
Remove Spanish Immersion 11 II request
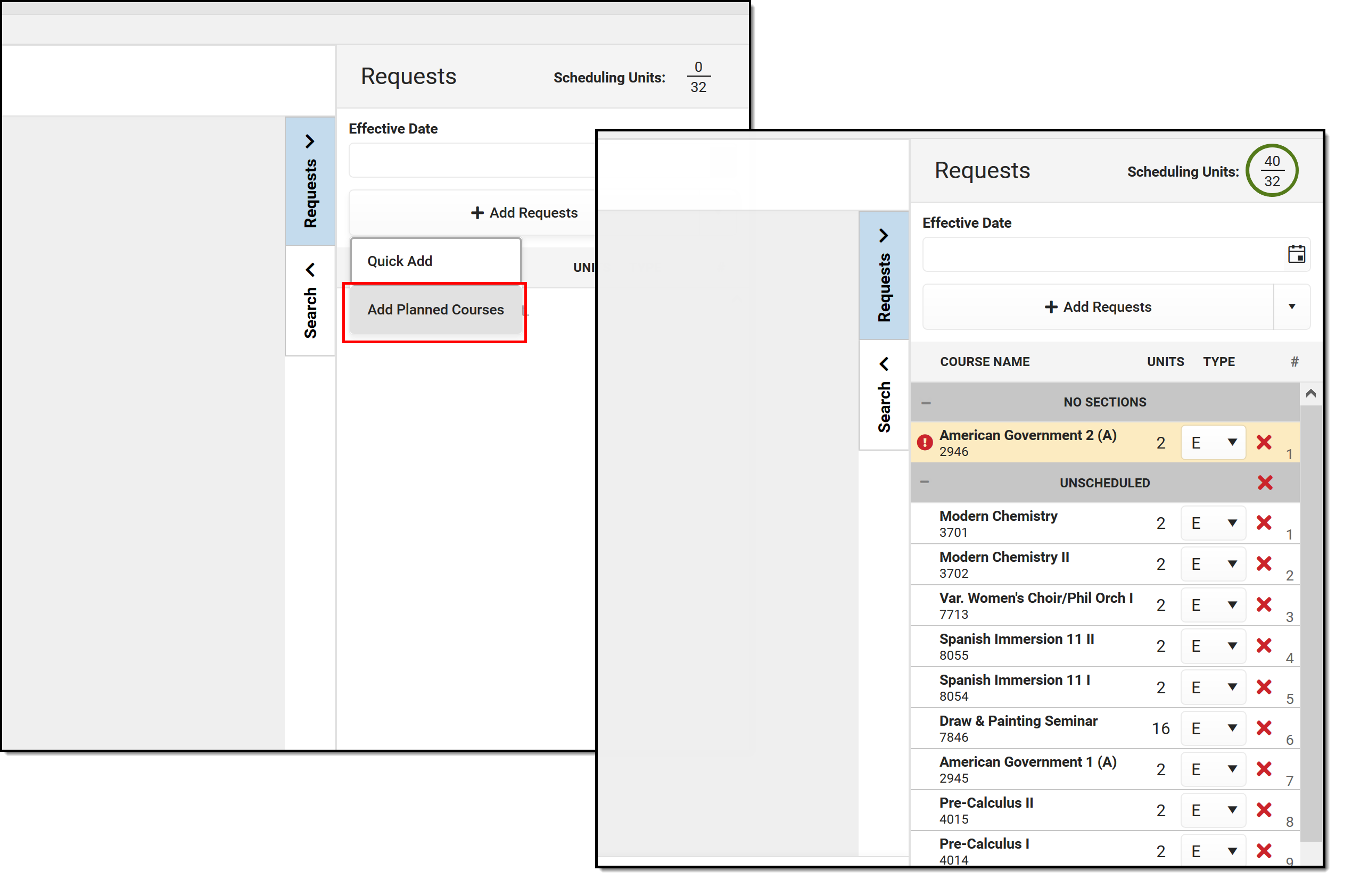[1264, 645]
